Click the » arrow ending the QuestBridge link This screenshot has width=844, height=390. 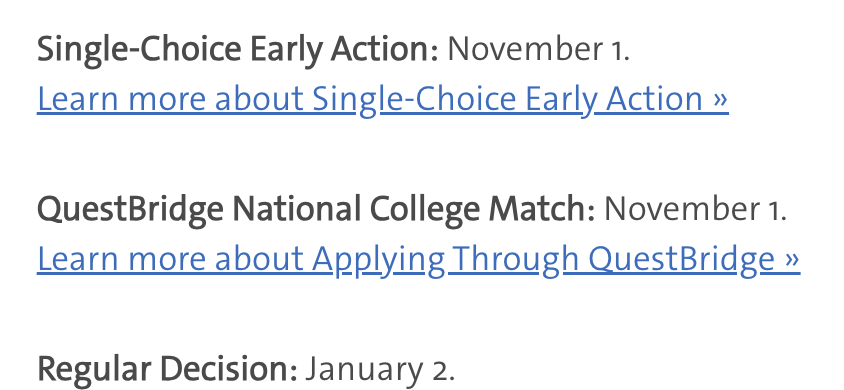click(x=792, y=260)
